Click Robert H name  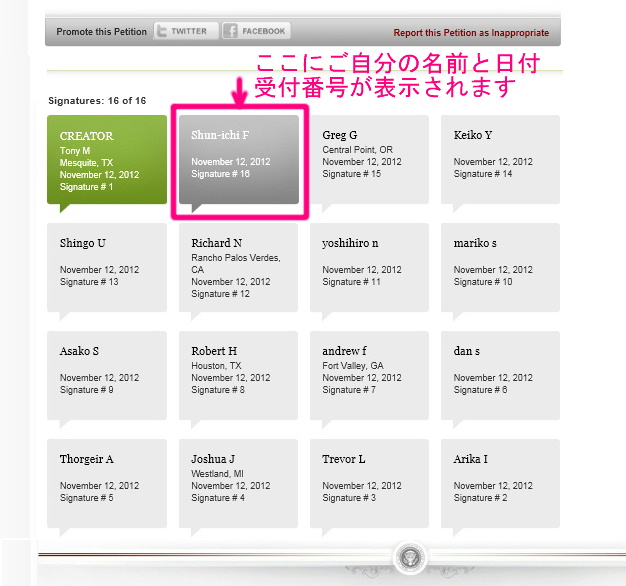pos(214,351)
